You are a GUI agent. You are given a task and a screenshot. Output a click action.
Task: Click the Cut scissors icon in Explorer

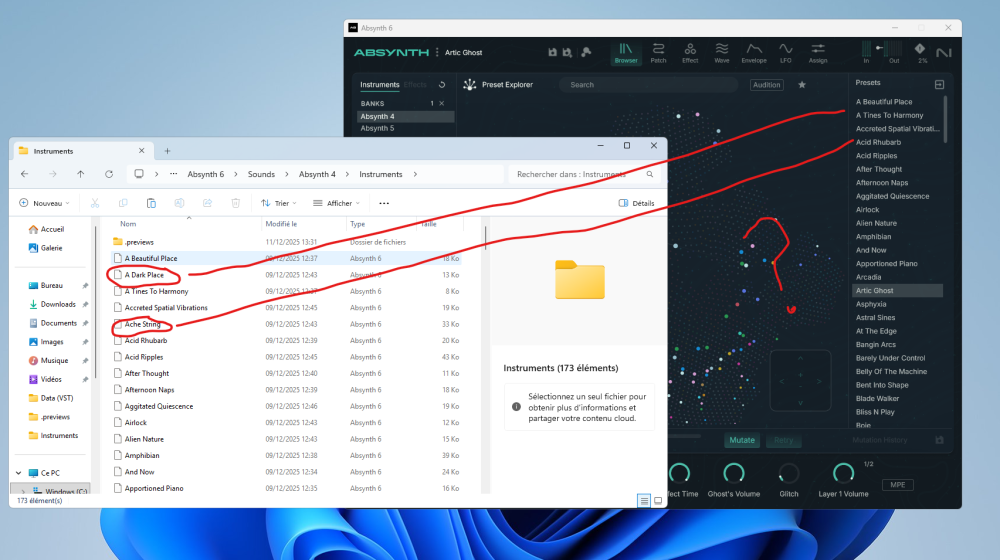(95, 203)
